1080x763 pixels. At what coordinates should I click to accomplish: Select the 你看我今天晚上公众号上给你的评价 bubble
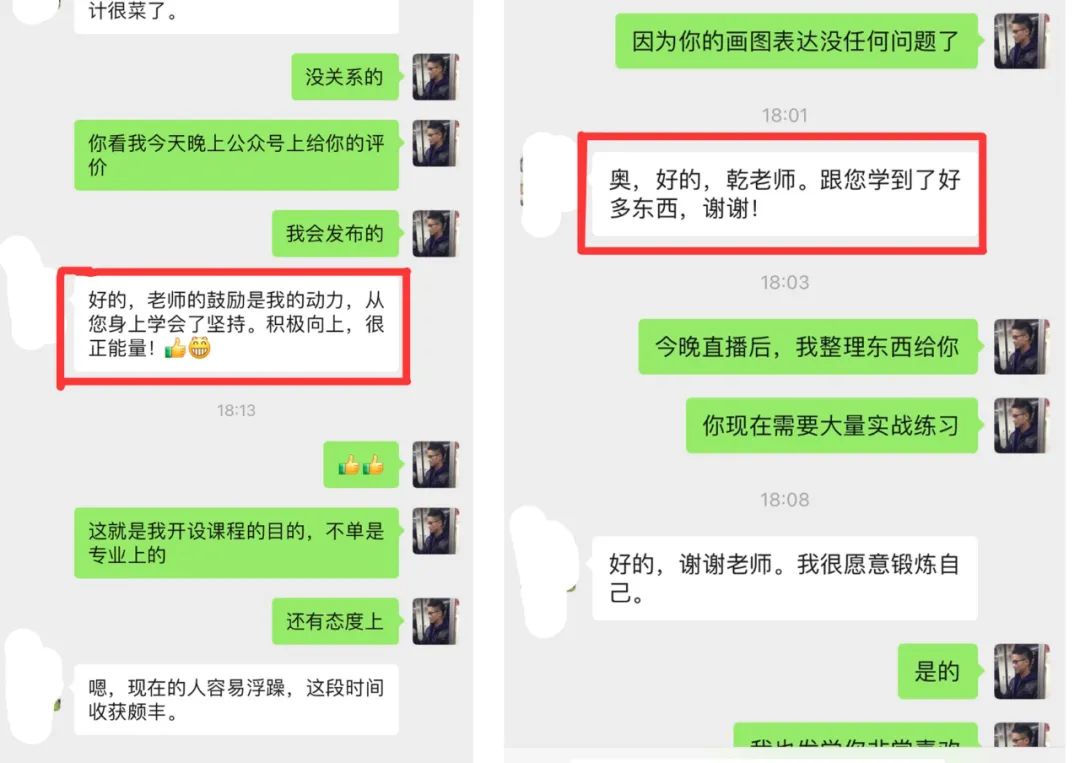236,155
